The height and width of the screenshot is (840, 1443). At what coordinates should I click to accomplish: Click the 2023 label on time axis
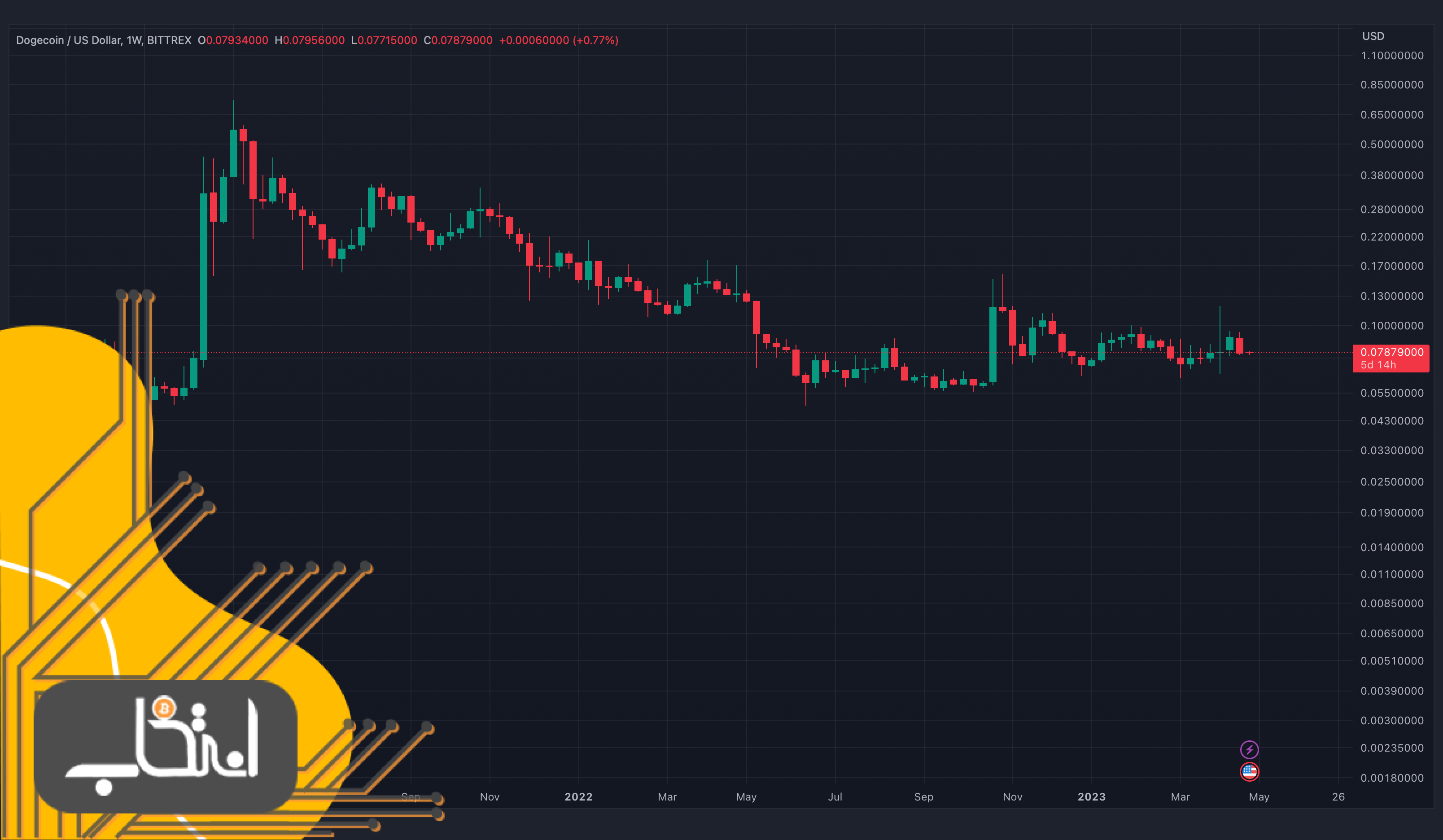click(1091, 796)
